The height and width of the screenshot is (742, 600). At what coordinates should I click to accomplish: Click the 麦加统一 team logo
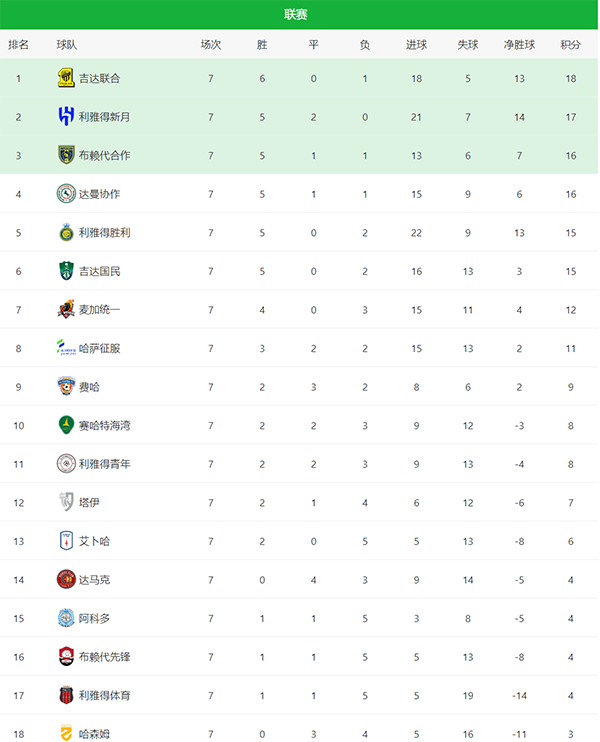pyautogui.click(x=66, y=310)
